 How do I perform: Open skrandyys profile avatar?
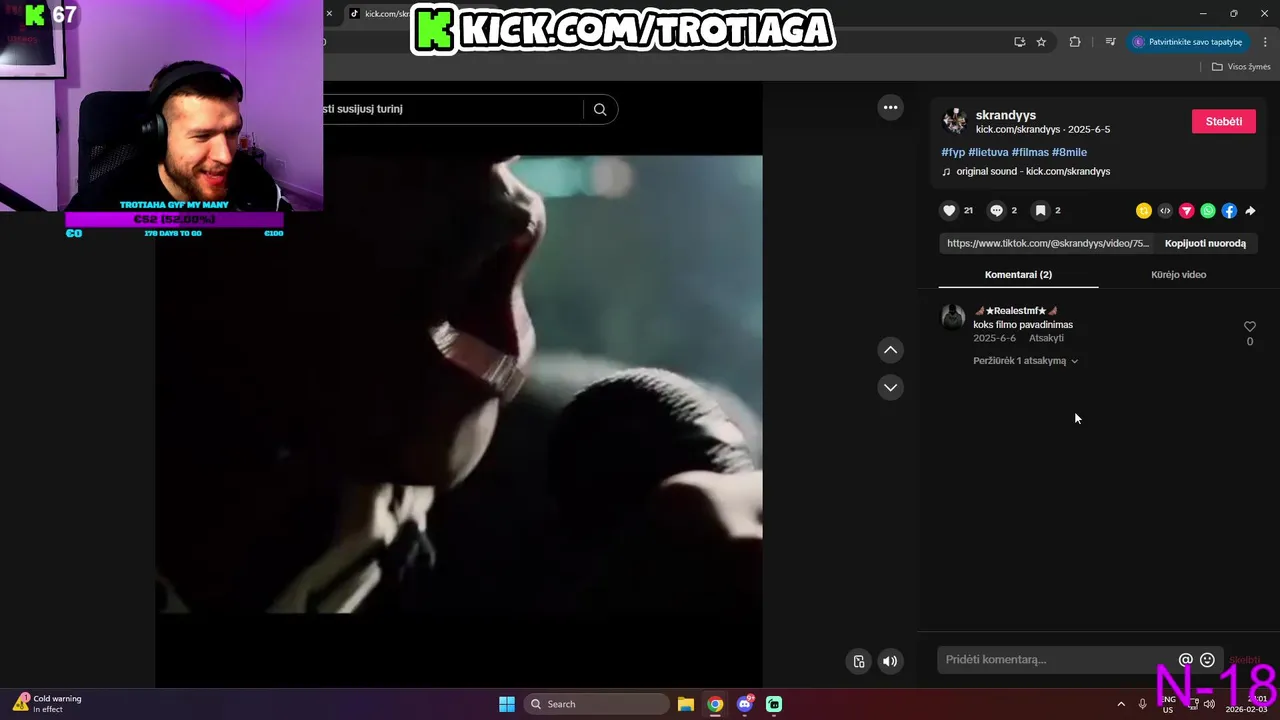955,121
